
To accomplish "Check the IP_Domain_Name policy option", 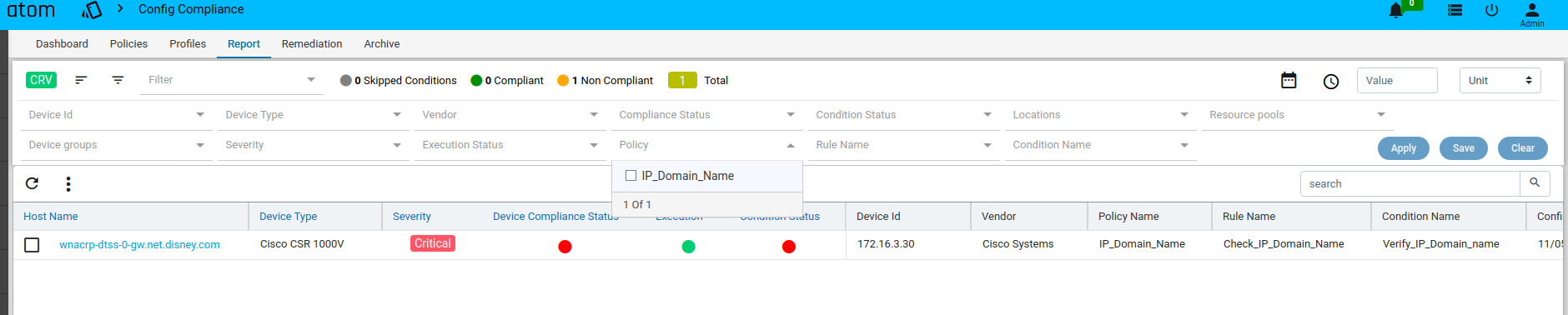I will tap(631, 176).
